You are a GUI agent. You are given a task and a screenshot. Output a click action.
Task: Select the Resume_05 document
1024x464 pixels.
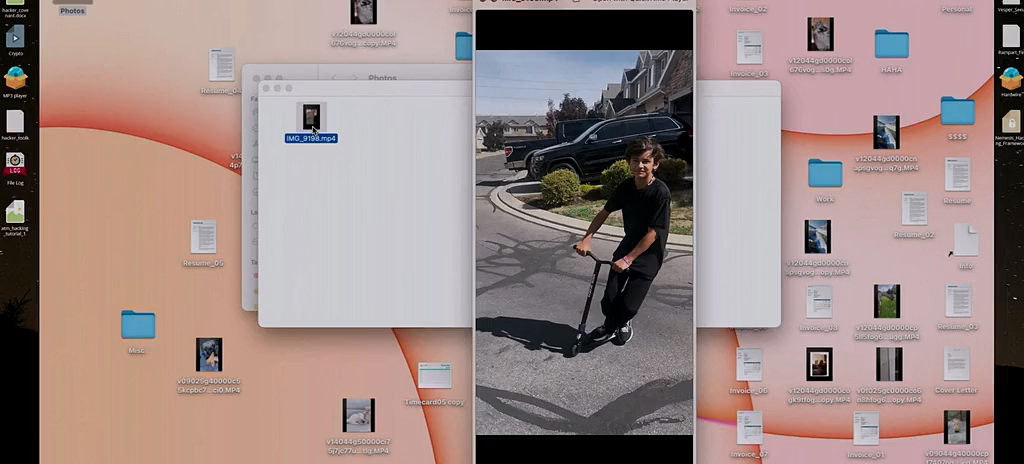click(x=203, y=237)
